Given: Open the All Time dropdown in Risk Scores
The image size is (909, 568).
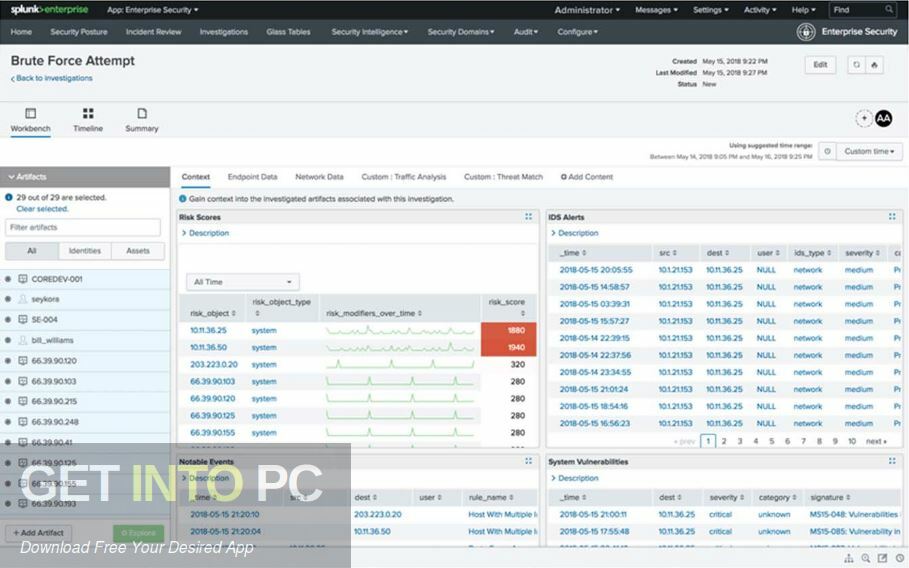Looking at the screenshot, I should 242,282.
